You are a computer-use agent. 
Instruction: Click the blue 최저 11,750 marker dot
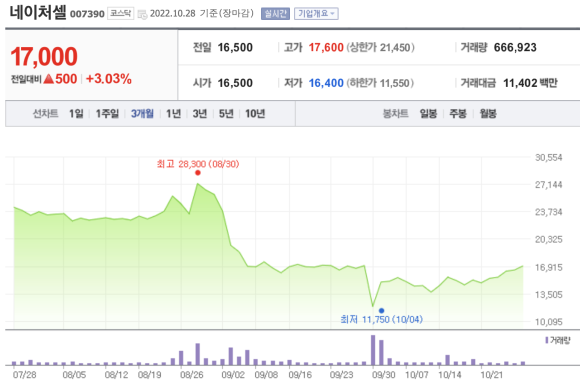tap(381, 311)
